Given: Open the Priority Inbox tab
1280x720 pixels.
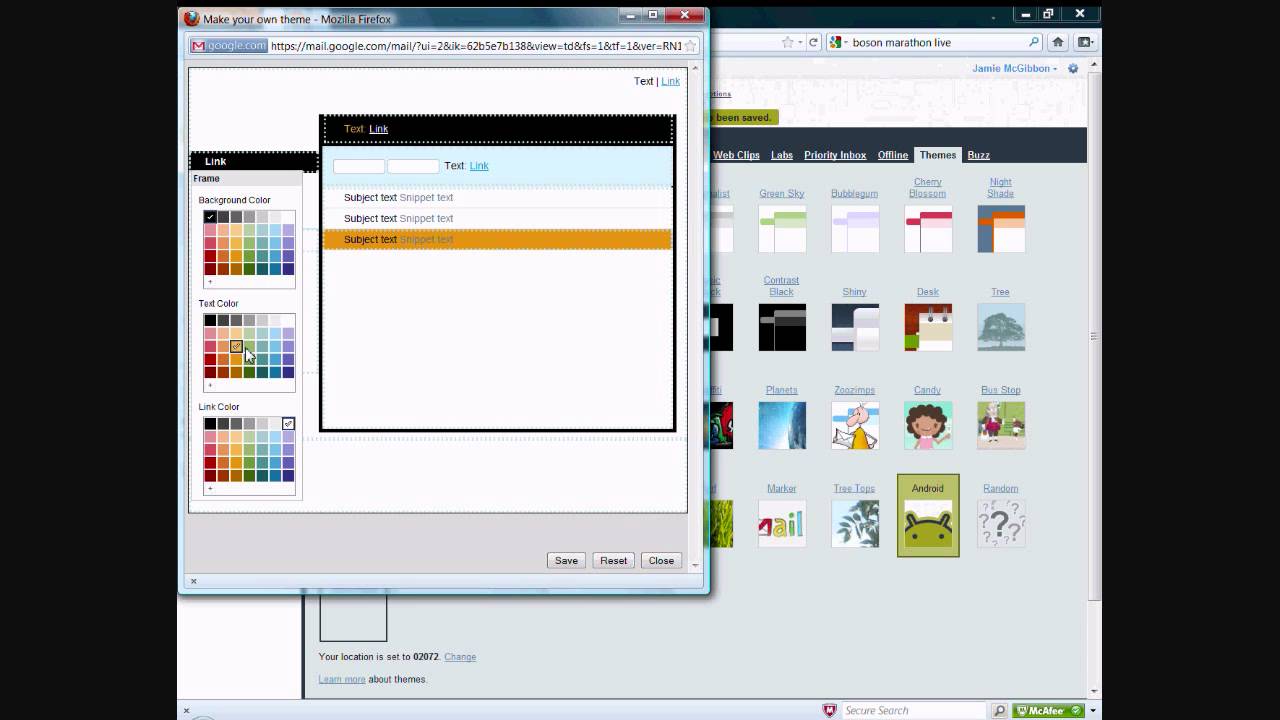Looking at the screenshot, I should point(835,155).
